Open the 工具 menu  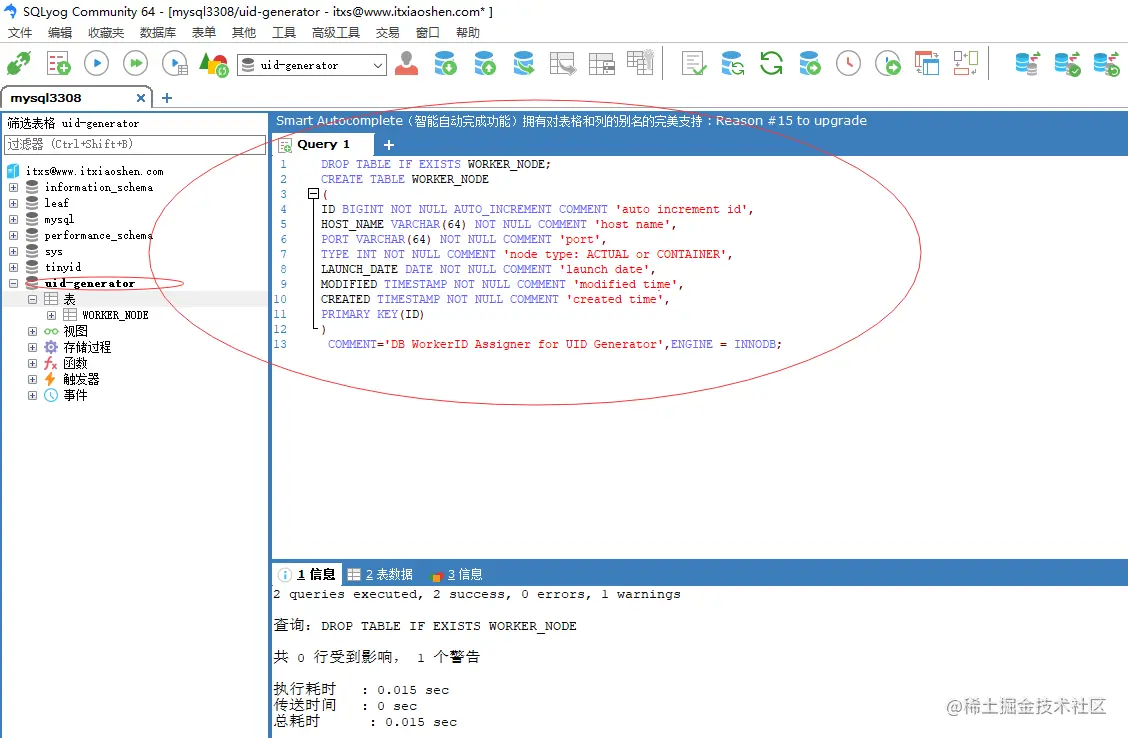[283, 32]
